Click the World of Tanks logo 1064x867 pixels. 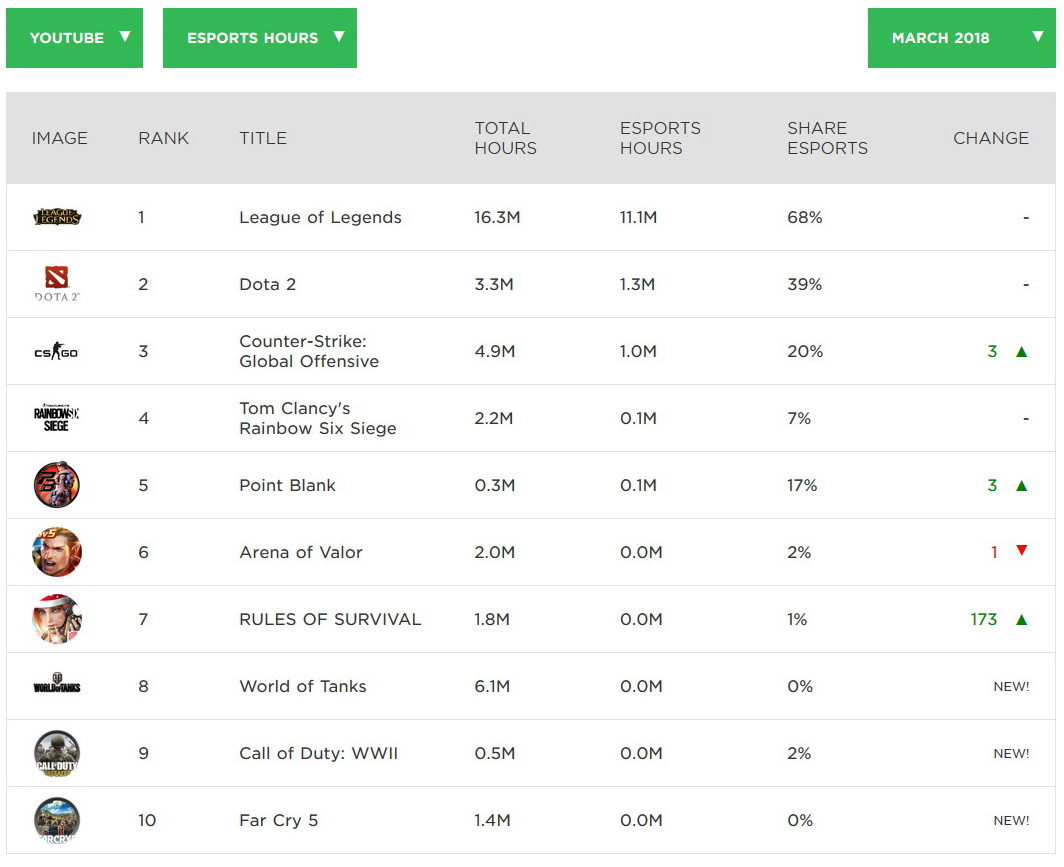57,686
